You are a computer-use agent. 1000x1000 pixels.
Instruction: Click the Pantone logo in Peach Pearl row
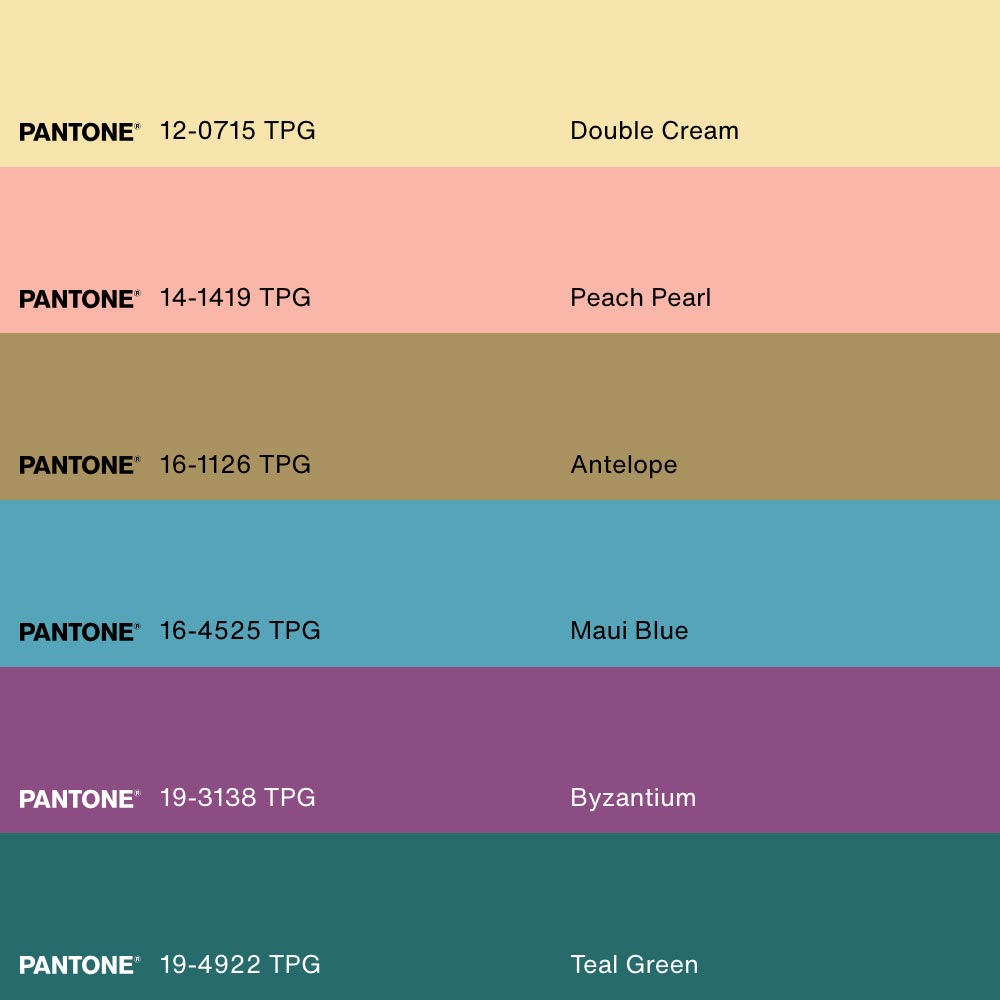[x=78, y=299]
